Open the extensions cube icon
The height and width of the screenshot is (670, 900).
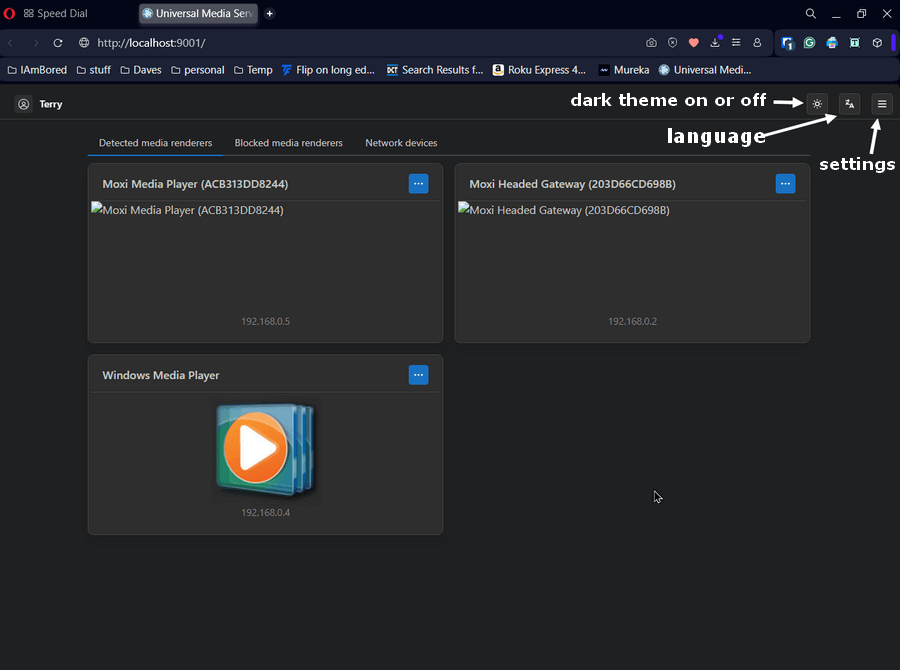[877, 42]
